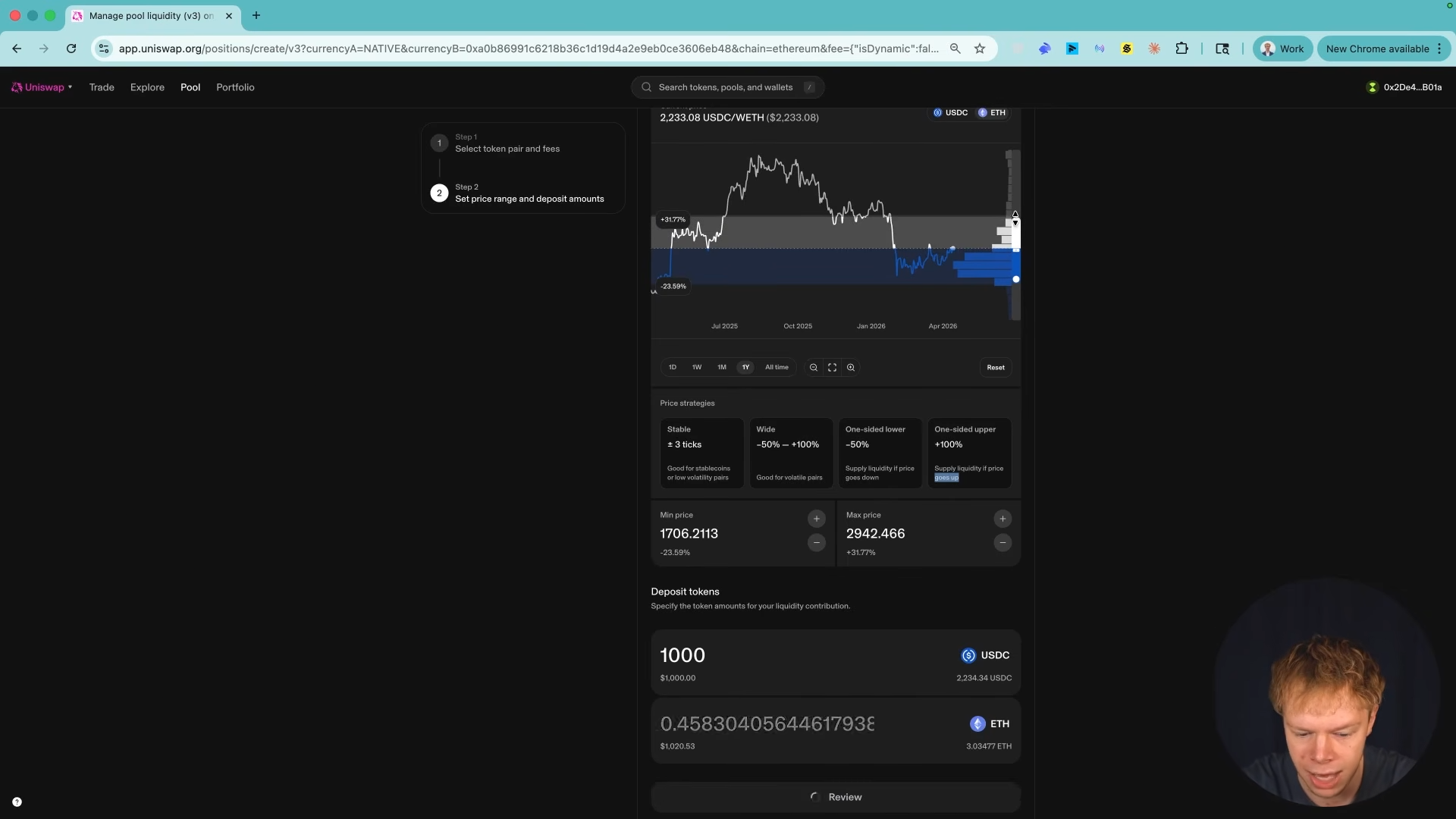1456x819 pixels.
Task: Open the help question mark icon
Action: (x=17, y=802)
